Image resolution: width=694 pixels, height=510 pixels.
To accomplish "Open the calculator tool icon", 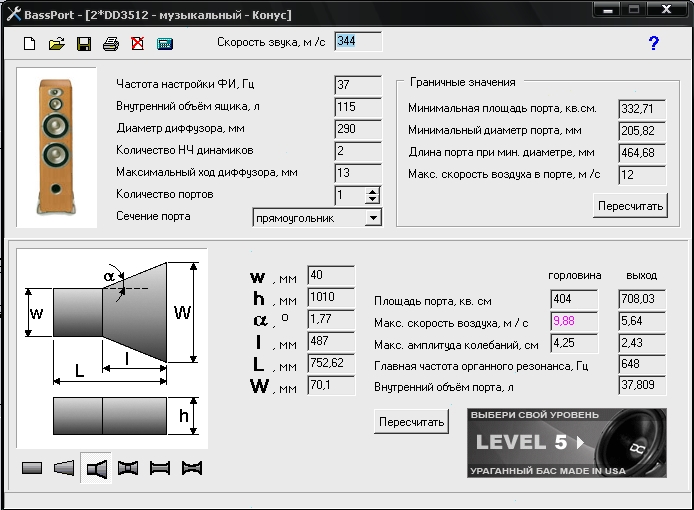I will [x=165, y=44].
